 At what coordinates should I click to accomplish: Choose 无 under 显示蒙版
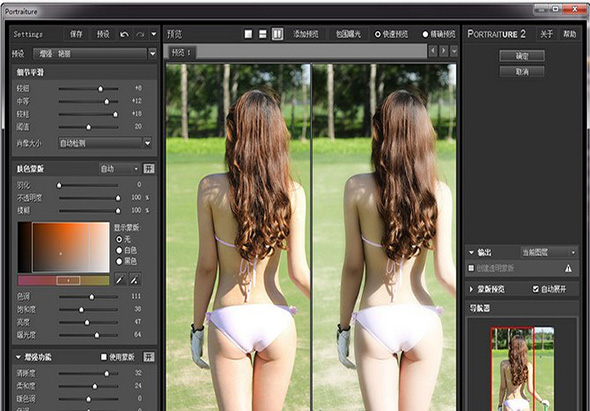(119, 239)
